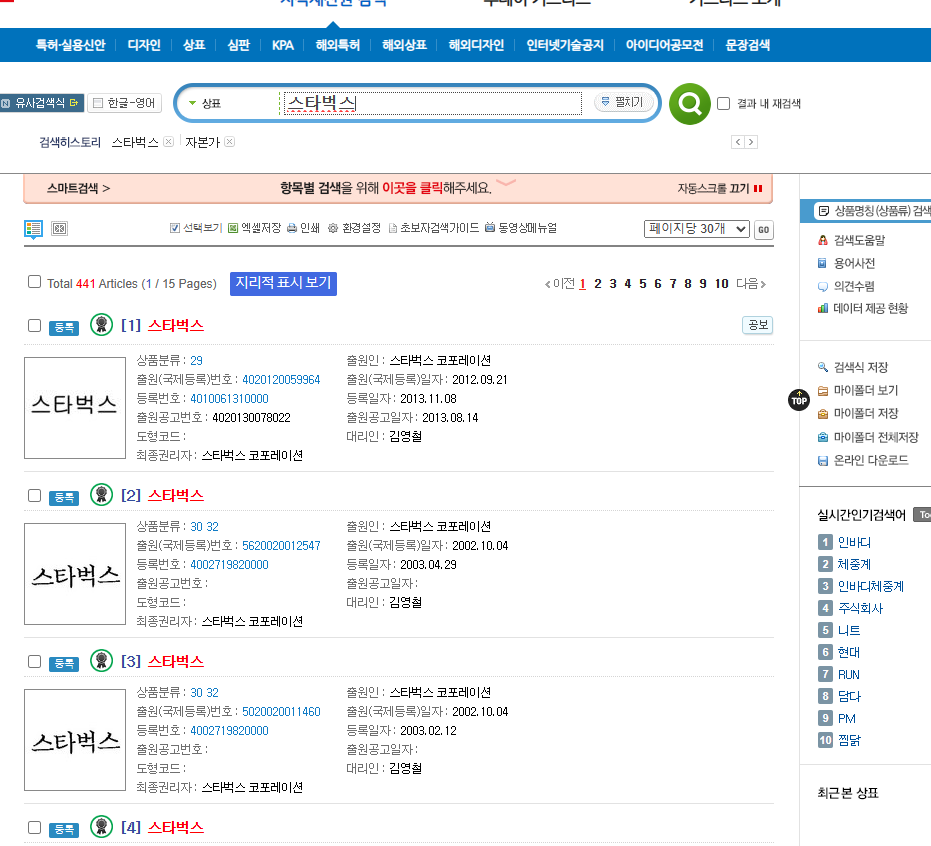931x846 pixels.
Task: Open 초보자검색가이드 beginner guide
Action: pyautogui.click(x=433, y=228)
